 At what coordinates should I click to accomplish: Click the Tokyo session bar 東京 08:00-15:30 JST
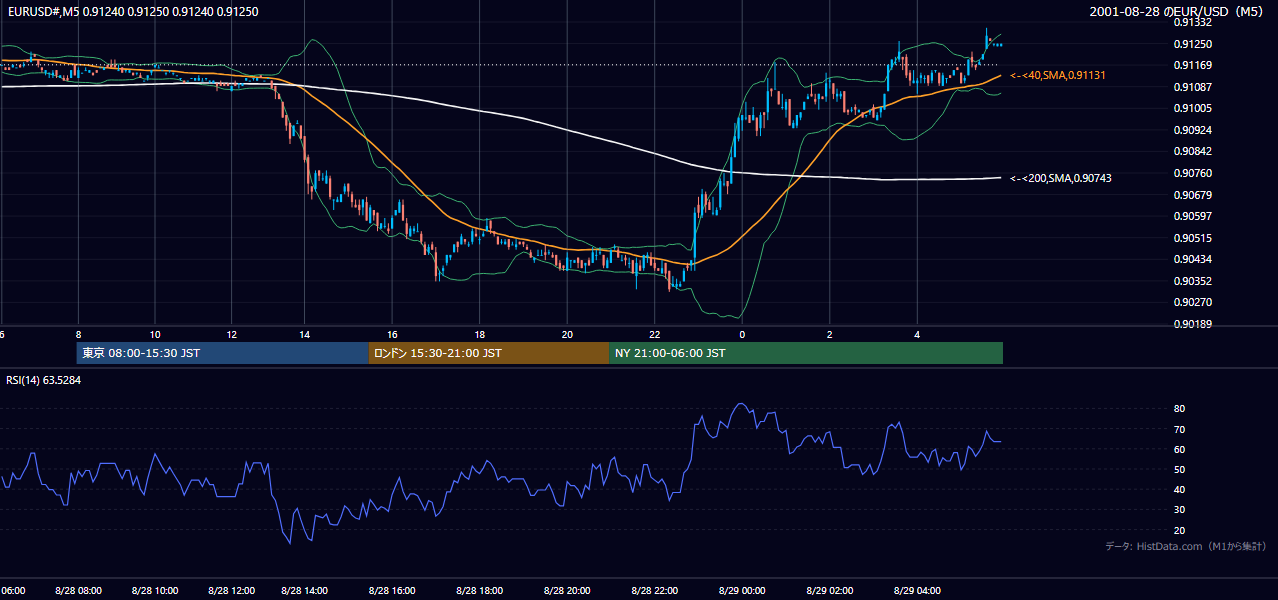[x=223, y=353]
